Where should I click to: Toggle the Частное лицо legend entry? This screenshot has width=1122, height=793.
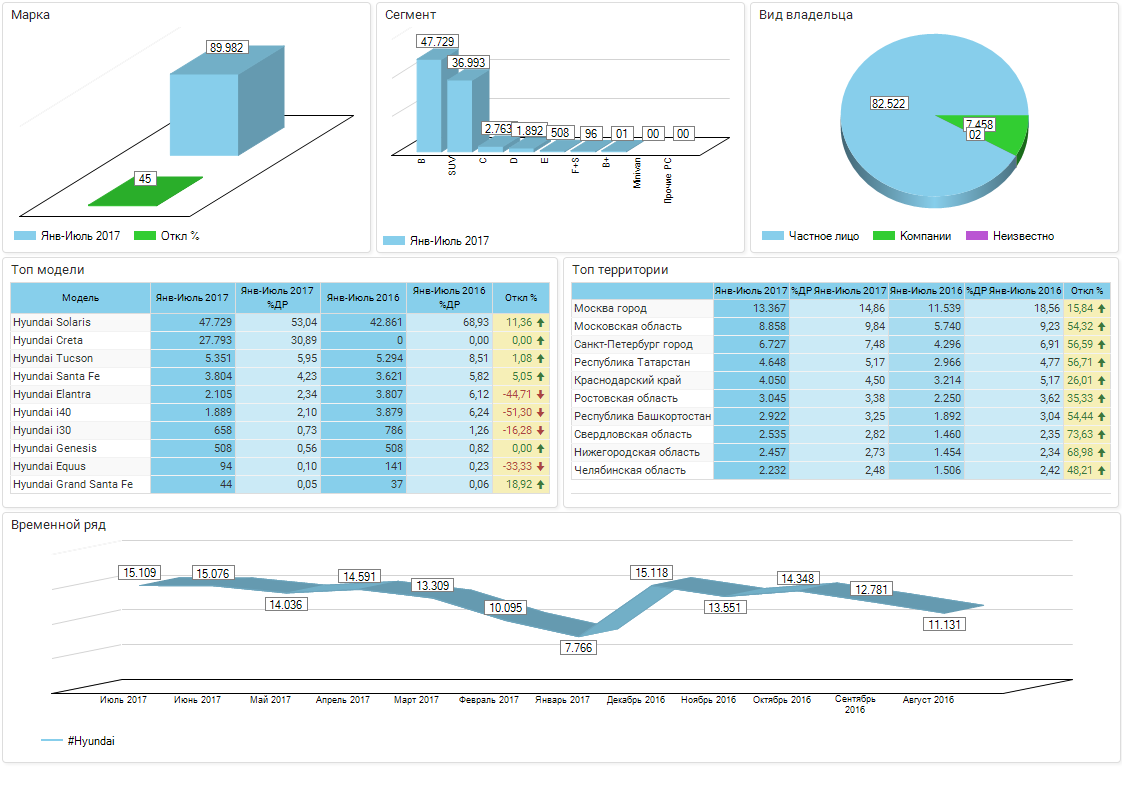810,236
